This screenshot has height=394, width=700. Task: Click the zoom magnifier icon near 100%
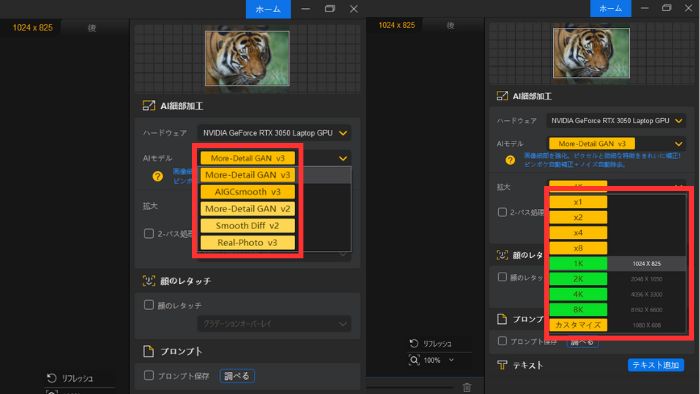(x=414, y=360)
